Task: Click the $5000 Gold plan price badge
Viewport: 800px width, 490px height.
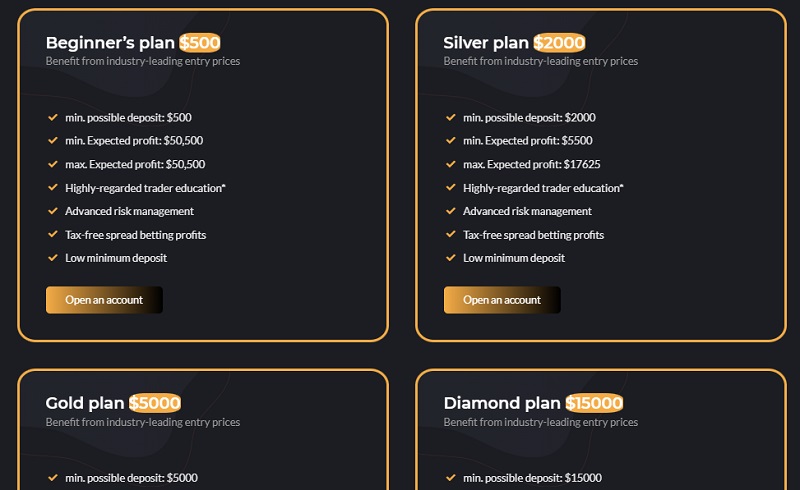Action: tap(155, 403)
